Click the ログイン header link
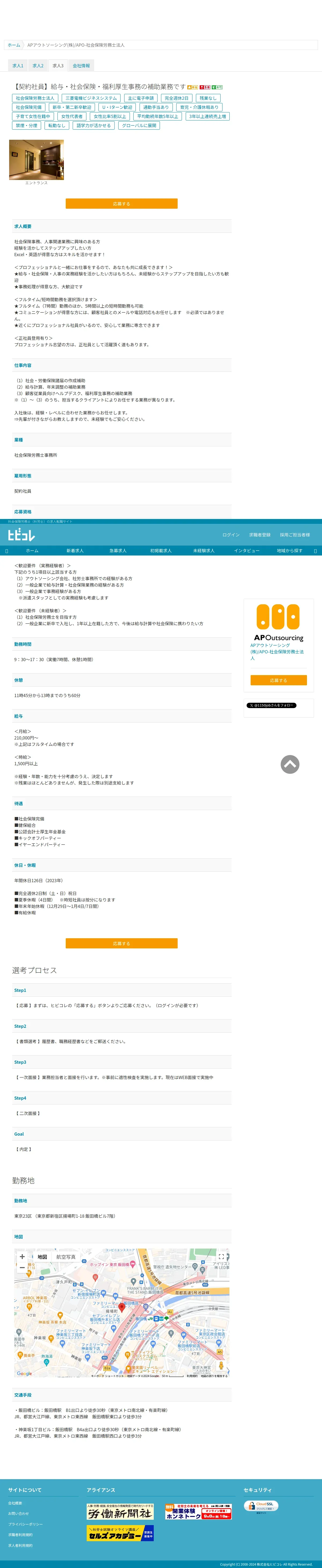This screenshot has width=322, height=1568. 231,535
